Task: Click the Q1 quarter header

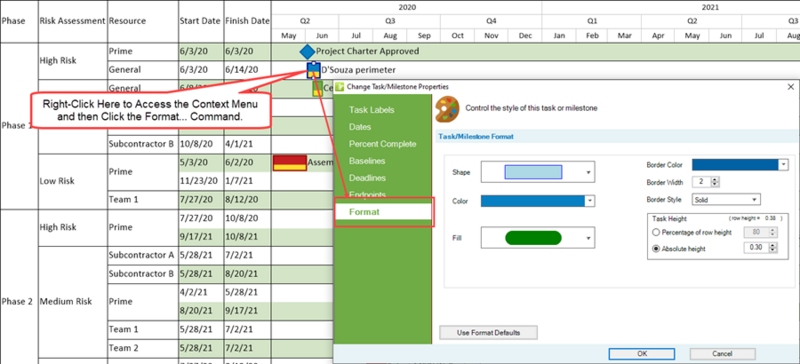Action: tap(592, 21)
